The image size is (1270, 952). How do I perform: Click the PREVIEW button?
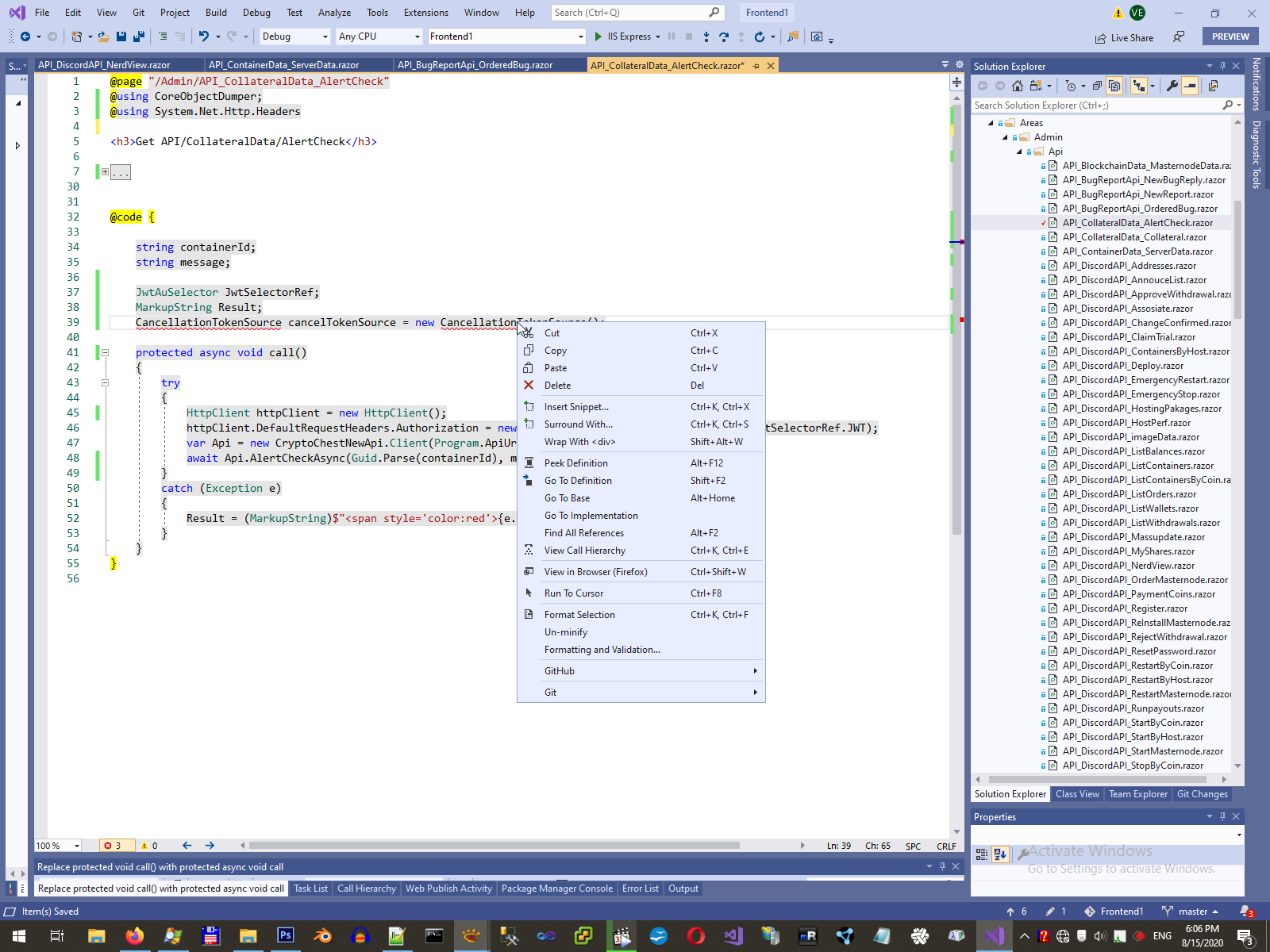(x=1230, y=36)
